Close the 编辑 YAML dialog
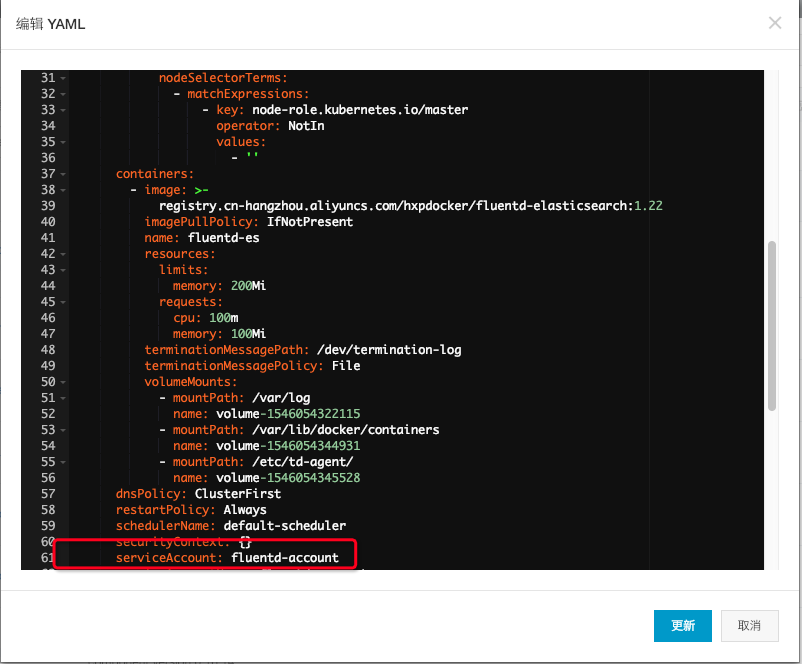Image resolution: width=802 pixels, height=664 pixels. [774, 23]
